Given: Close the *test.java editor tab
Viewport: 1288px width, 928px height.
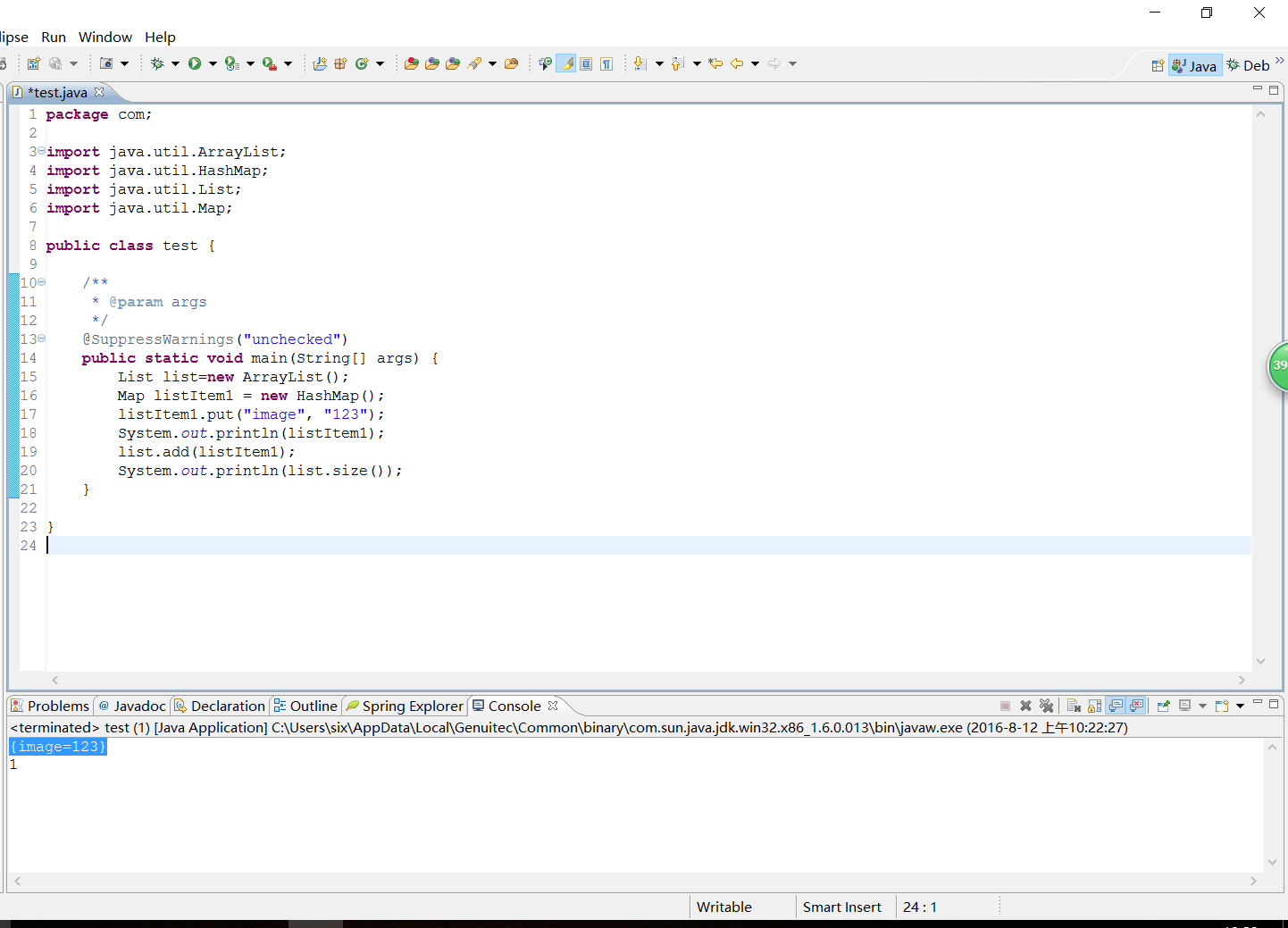Looking at the screenshot, I should click(x=99, y=92).
